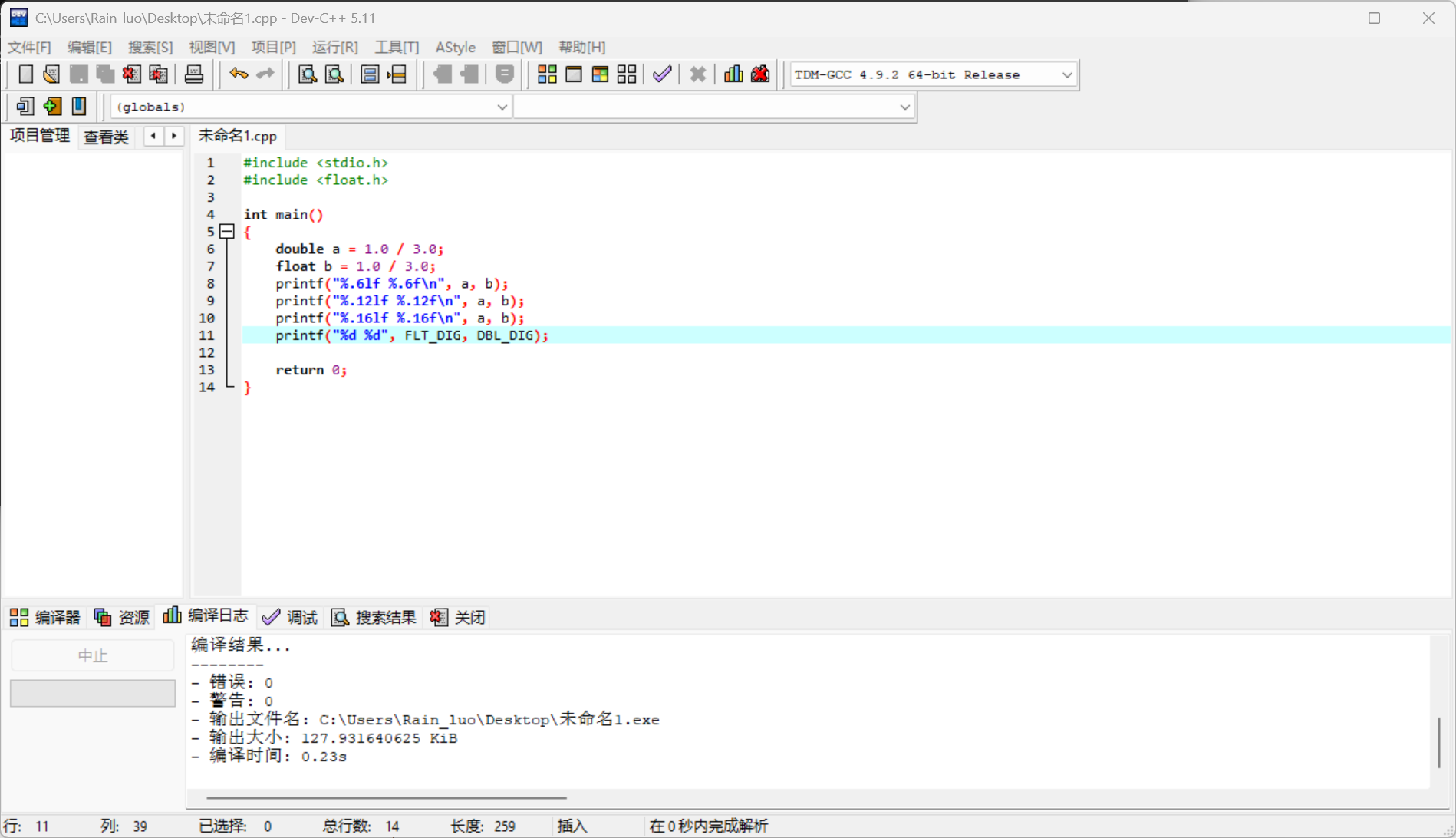
Task: Click the Save All toolbar icon
Action: coord(105,74)
